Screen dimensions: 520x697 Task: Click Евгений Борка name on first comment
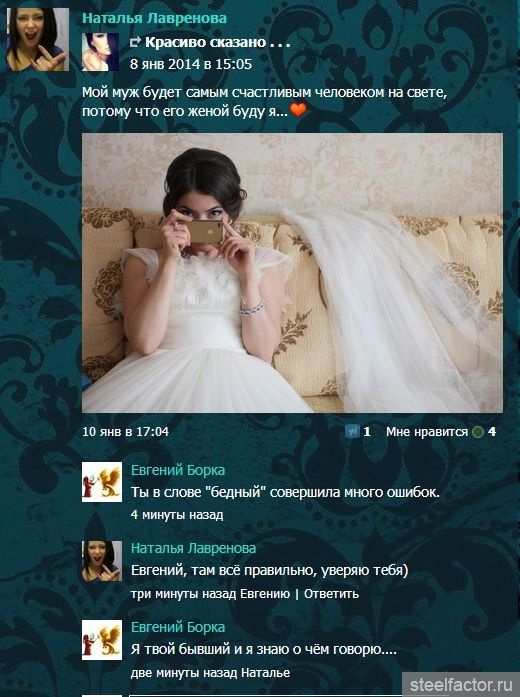coord(178,470)
